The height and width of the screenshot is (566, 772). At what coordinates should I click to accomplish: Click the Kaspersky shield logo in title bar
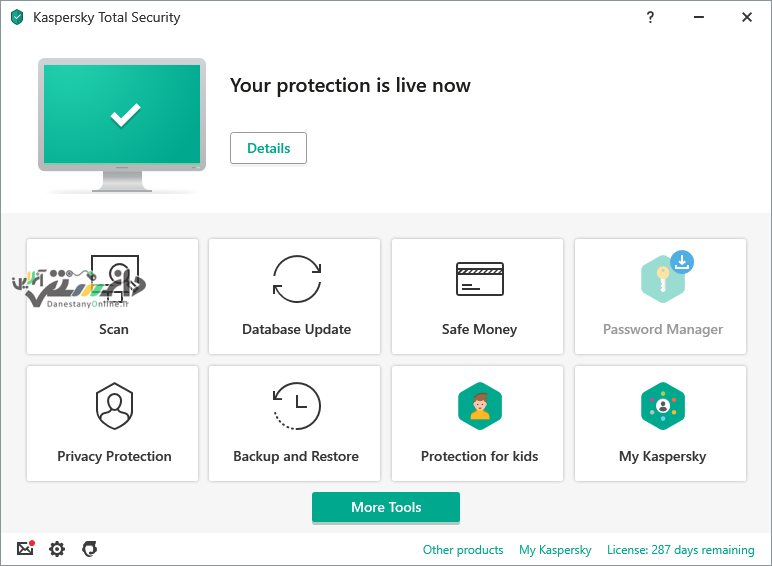(17, 17)
